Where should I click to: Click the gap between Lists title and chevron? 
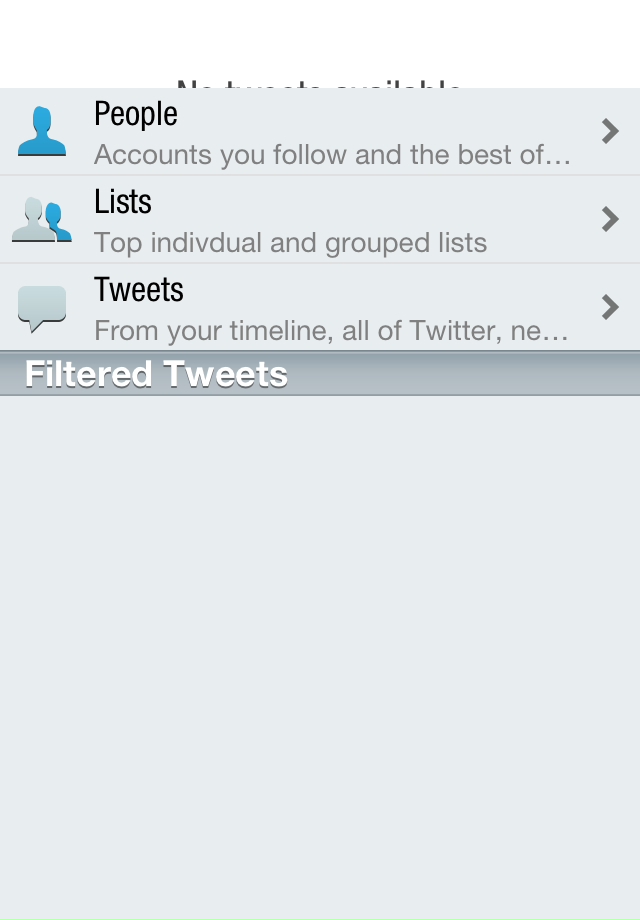click(376, 202)
